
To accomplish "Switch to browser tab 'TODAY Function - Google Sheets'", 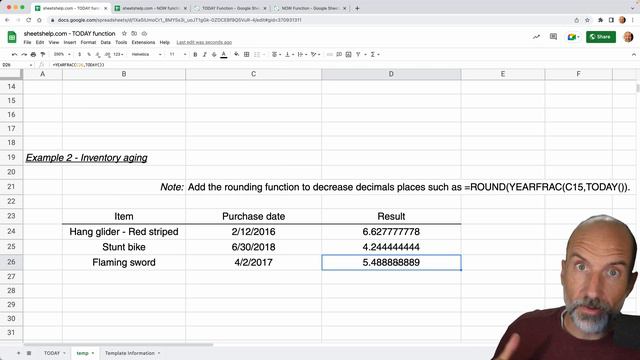I will coord(231,8).
